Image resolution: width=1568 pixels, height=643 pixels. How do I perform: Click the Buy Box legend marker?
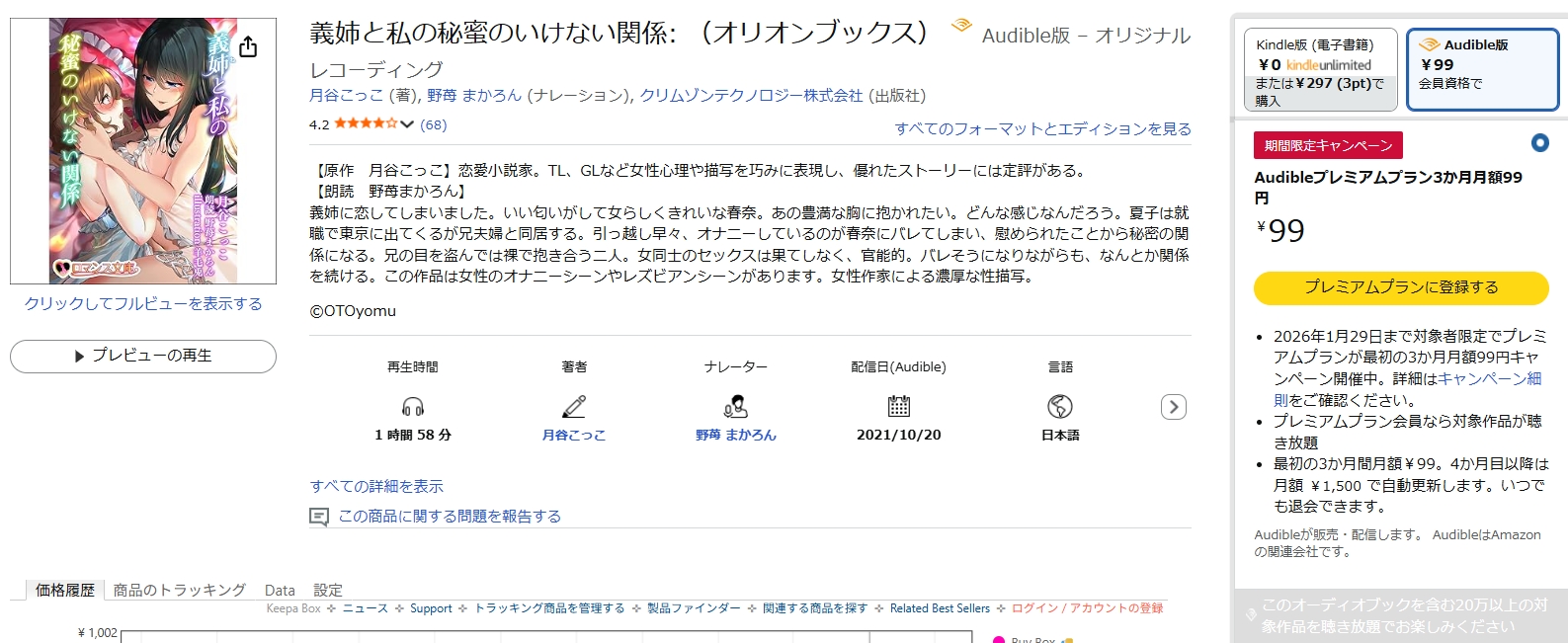[999, 639]
